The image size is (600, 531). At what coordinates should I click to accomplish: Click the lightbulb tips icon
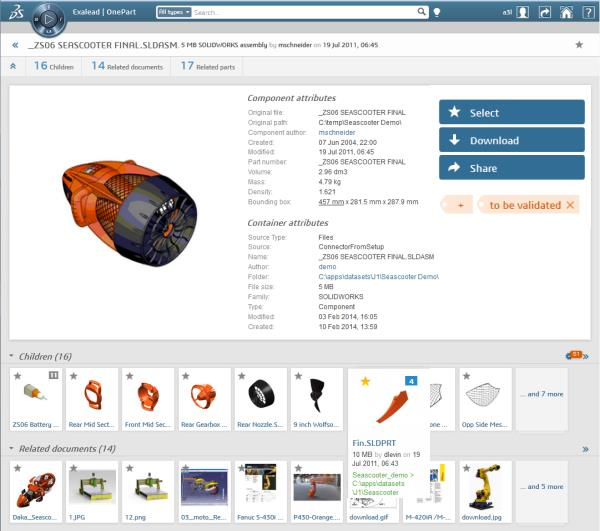[437, 13]
